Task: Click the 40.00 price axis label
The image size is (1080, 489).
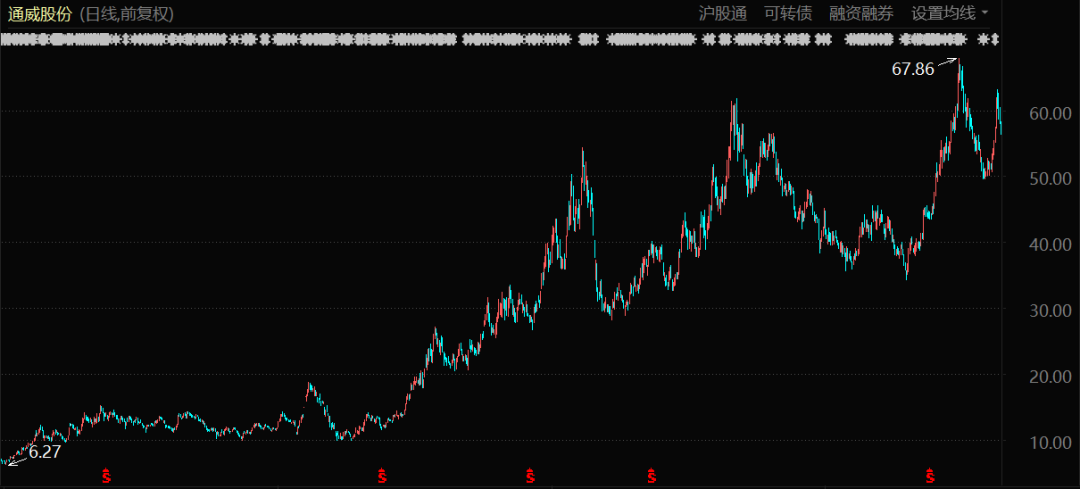Action: 1050,245
